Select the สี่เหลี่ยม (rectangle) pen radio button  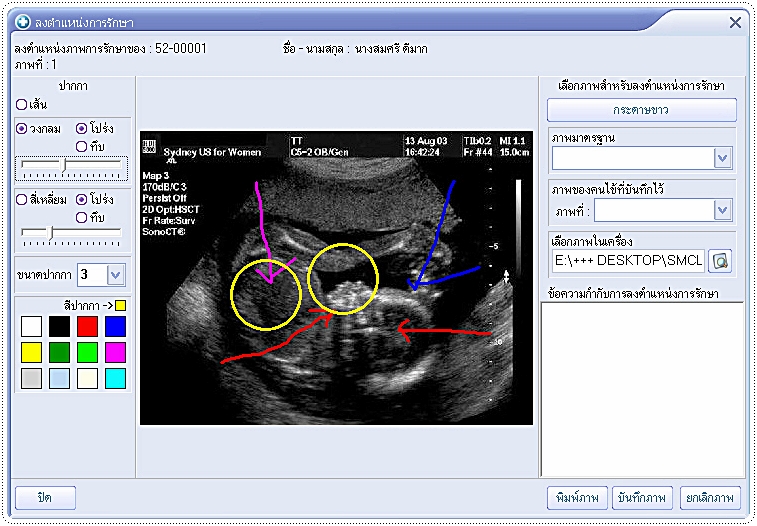(x=22, y=199)
